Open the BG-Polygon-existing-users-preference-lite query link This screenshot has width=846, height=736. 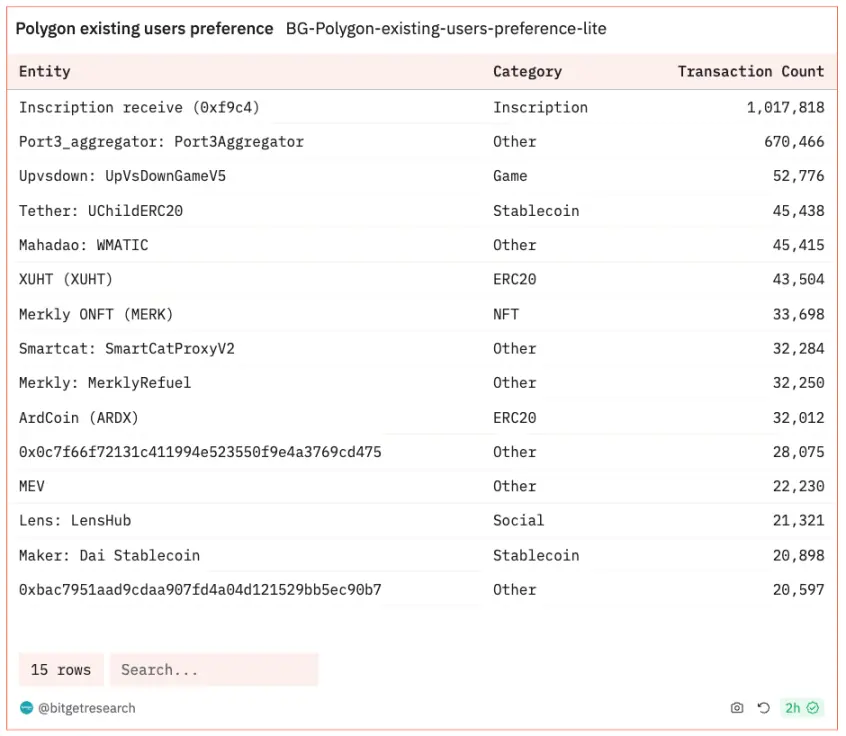coord(446,29)
